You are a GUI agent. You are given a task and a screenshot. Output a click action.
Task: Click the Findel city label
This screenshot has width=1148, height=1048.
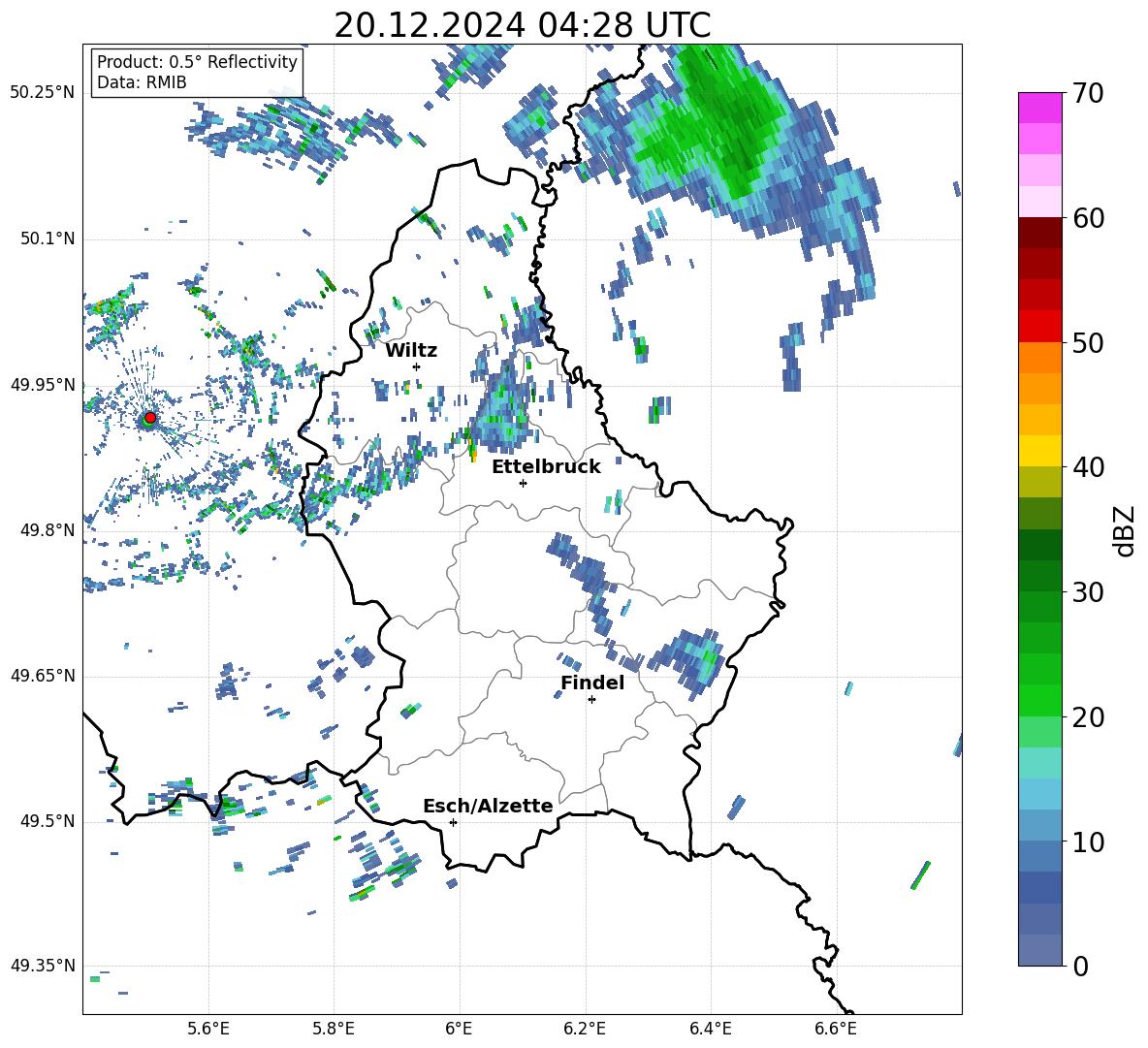tap(592, 683)
